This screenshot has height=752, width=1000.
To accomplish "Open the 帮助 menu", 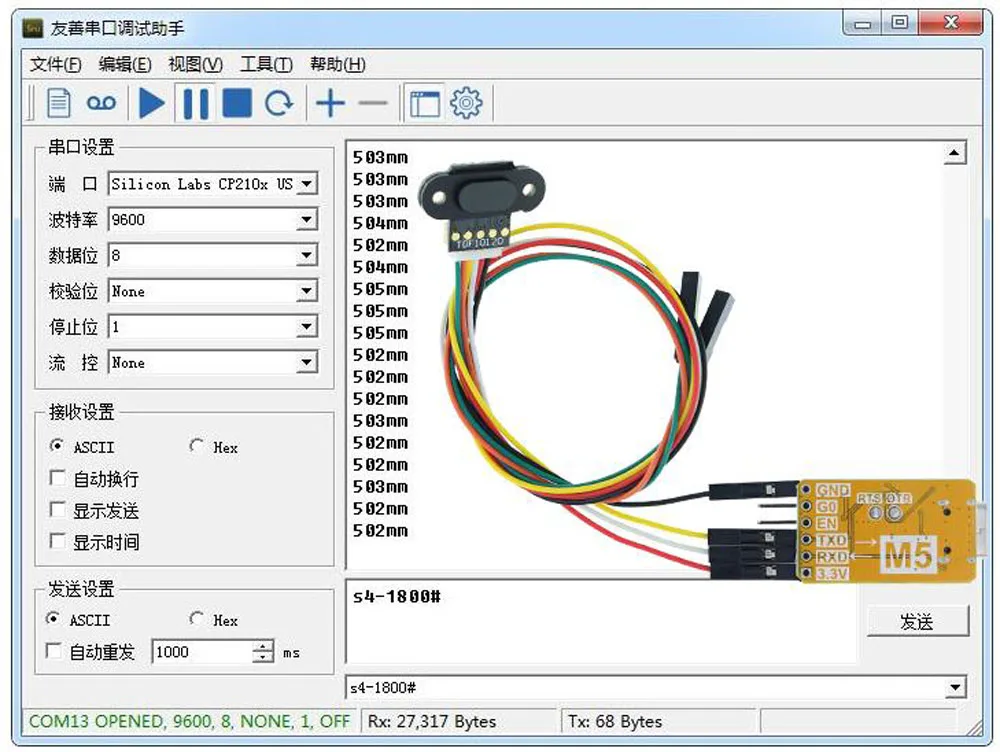I will tap(338, 63).
